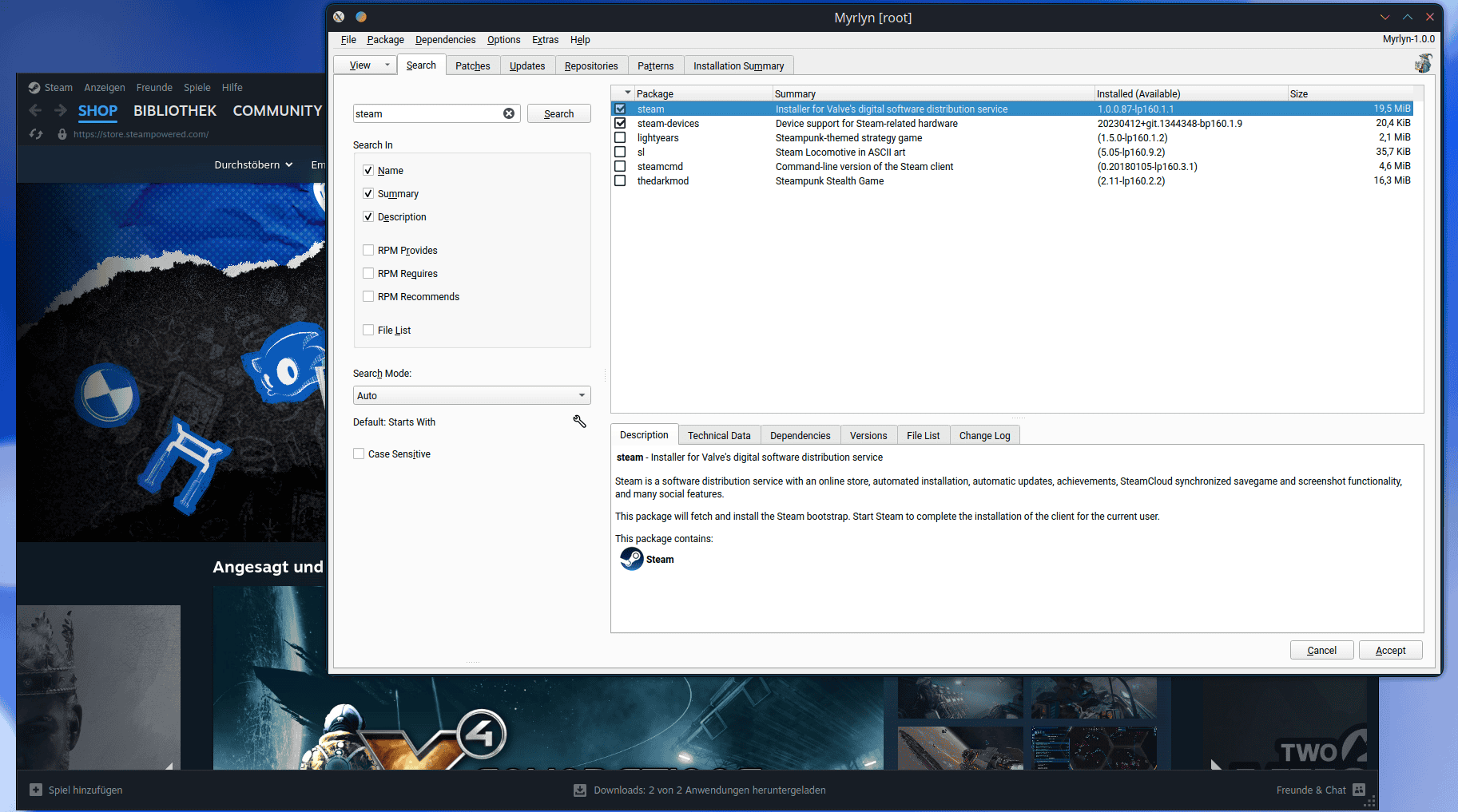Enable RPM Recommends search option
The width and height of the screenshot is (1458, 812).
click(368, 296)
